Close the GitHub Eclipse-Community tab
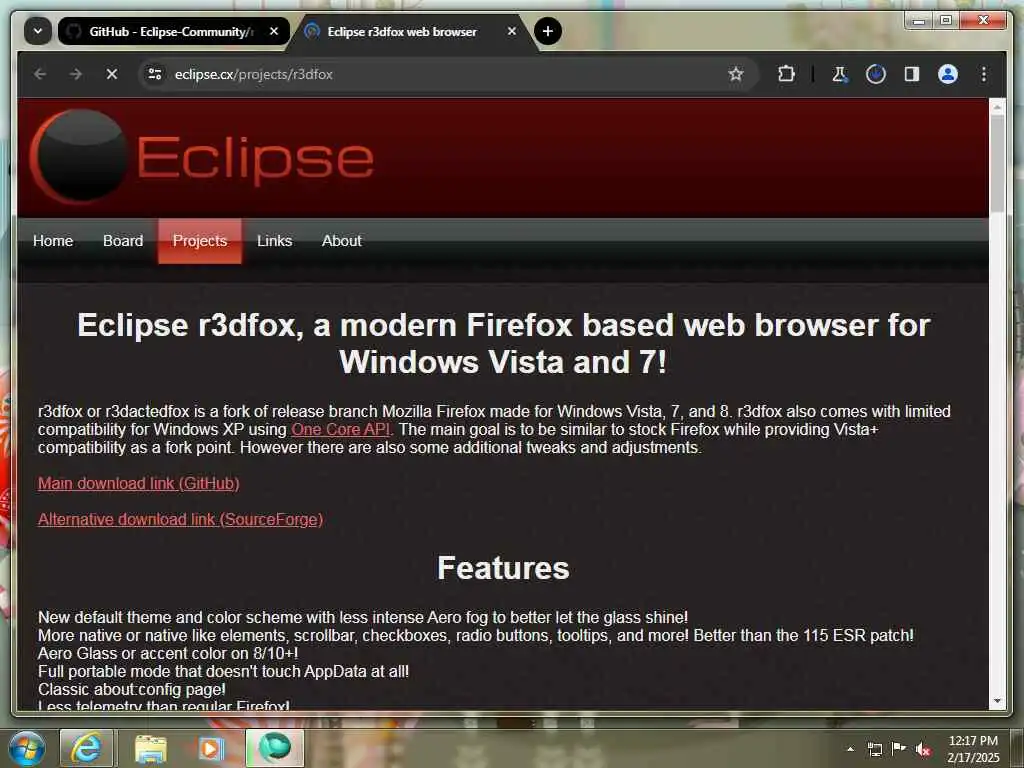The height and width of the screenshot is (768, 1024). tap(274, 31)
